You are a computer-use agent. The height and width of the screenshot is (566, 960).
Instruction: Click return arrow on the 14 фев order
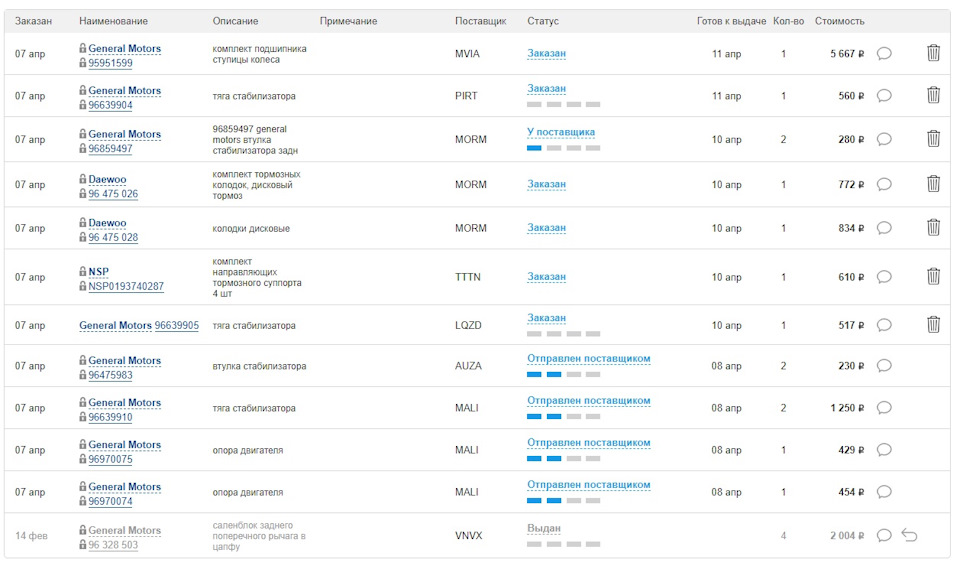tap(909, 535)
